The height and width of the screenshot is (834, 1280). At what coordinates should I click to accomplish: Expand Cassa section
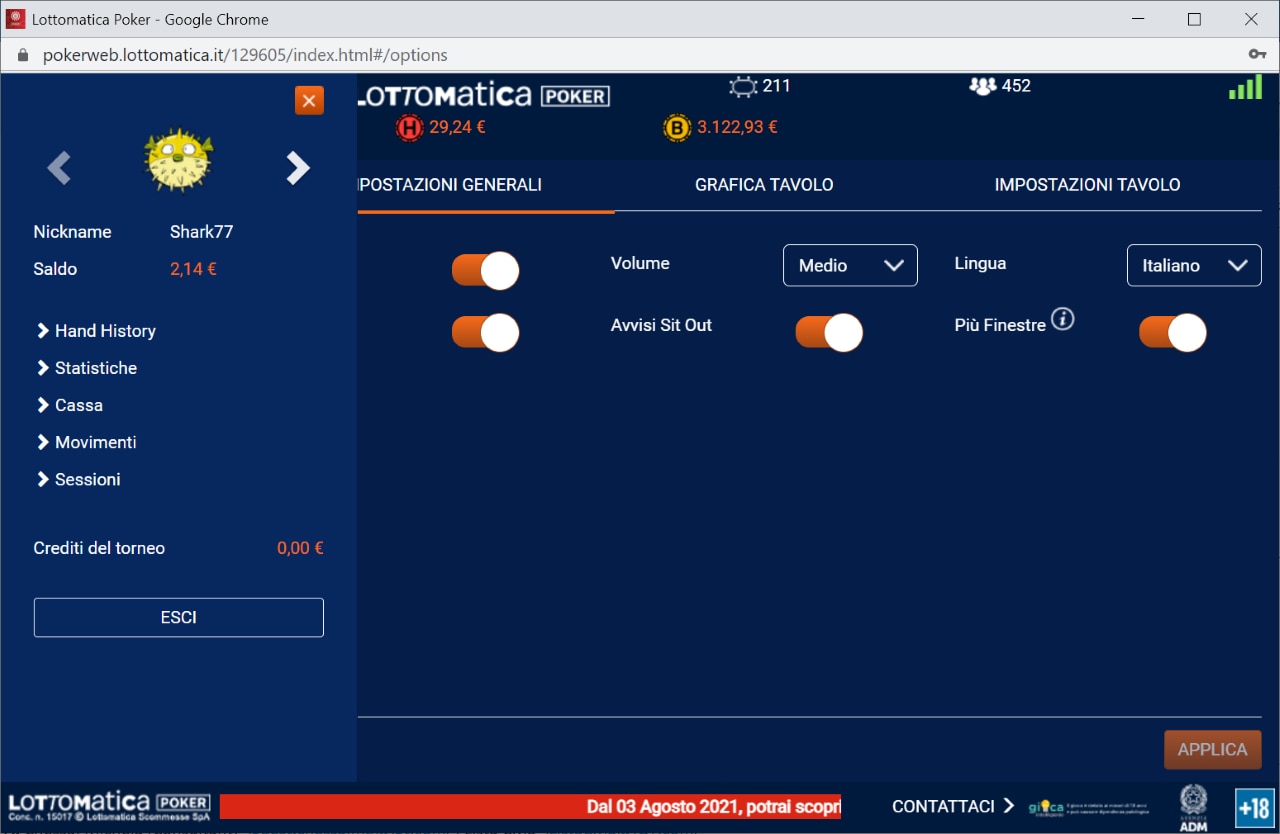[70, 405]
